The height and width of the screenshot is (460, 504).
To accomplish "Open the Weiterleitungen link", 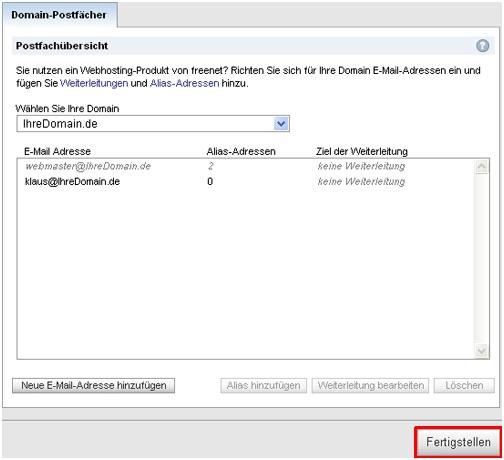I will [x=94, y=83].
